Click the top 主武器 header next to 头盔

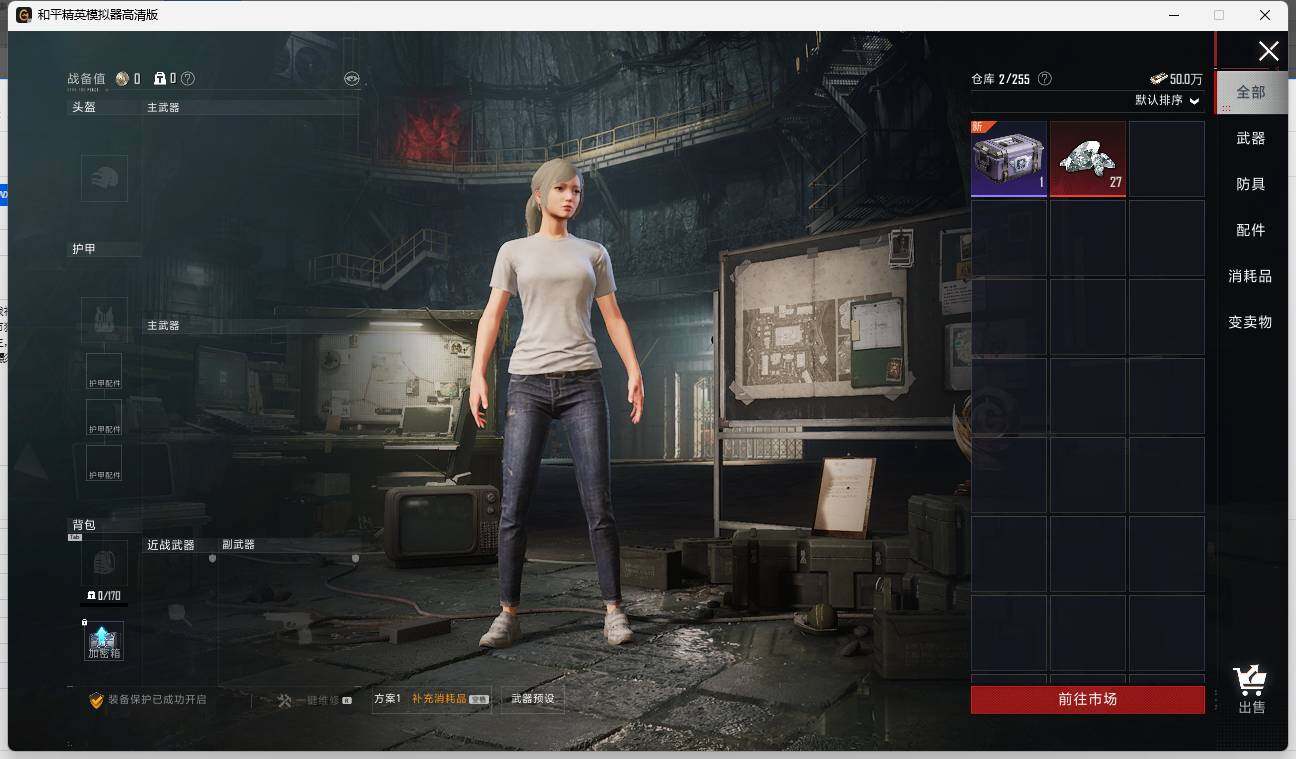[x=163, y=107]
